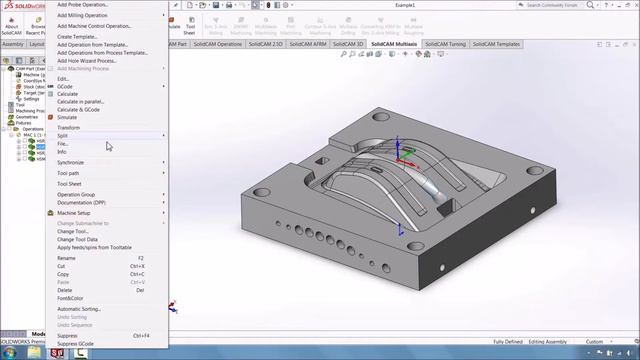Switch to the SolidCAM 2.5D tab
The height and width of the screenshot is (360, 640).
tap(265, 44)
